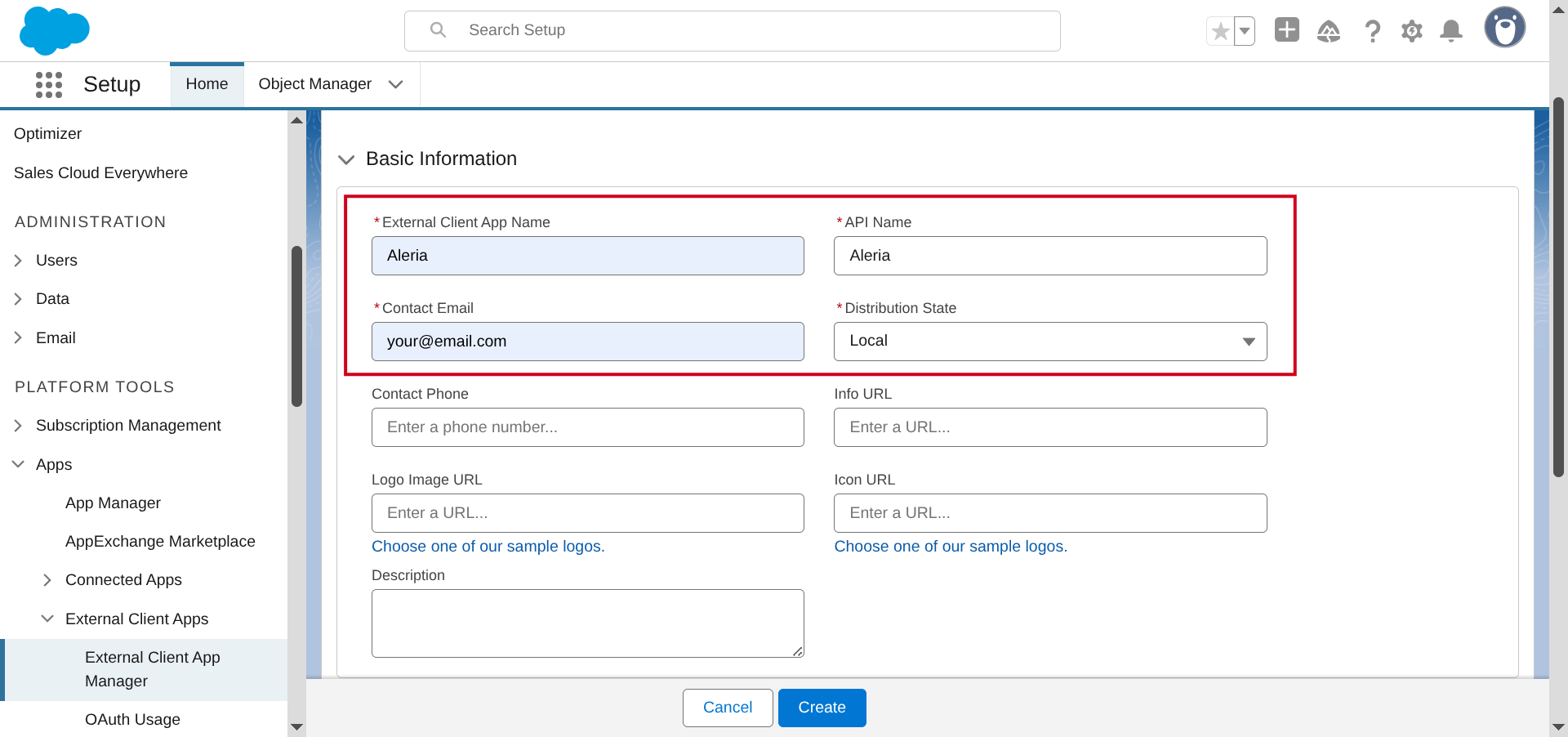
Task: Open the Distribution State dropdown
Action: [1050, 342]
